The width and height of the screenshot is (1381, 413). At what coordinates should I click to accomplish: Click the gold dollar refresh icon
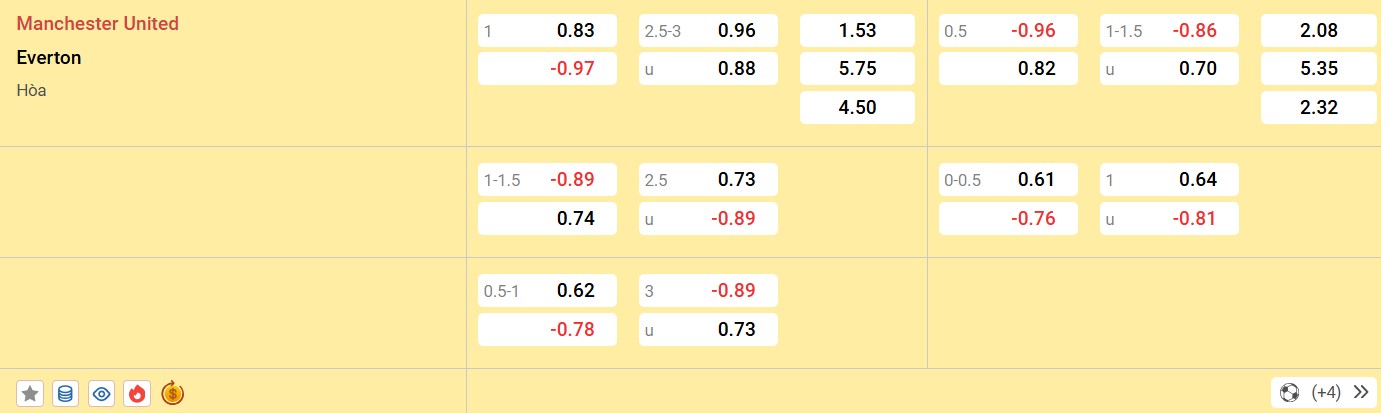pos(172,393)
